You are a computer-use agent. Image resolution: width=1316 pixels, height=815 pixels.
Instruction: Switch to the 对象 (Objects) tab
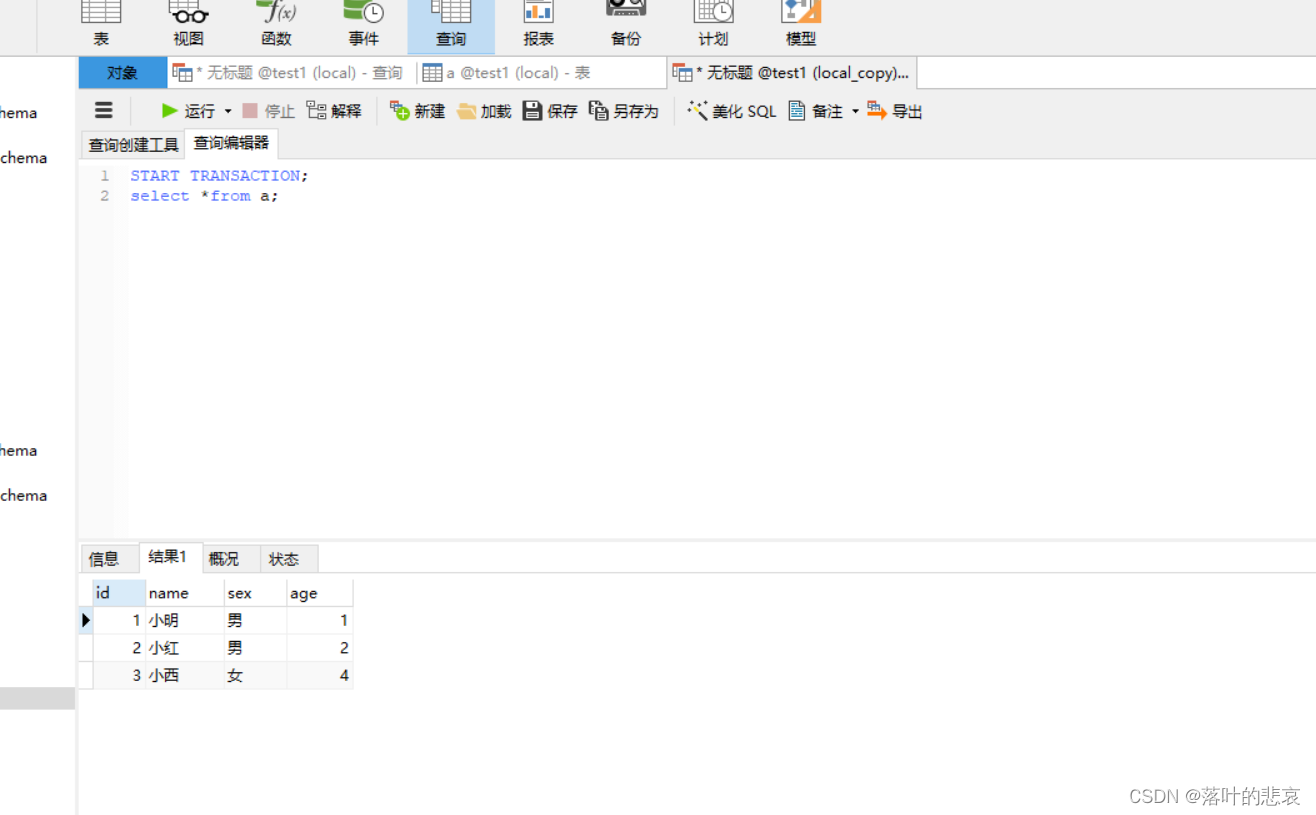pyautogui.click(x=123, y=73)
